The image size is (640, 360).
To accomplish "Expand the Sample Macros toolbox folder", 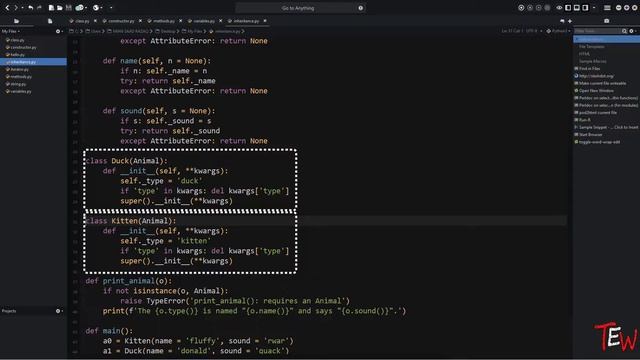I will pyautogui.click(x=592, y=61).
